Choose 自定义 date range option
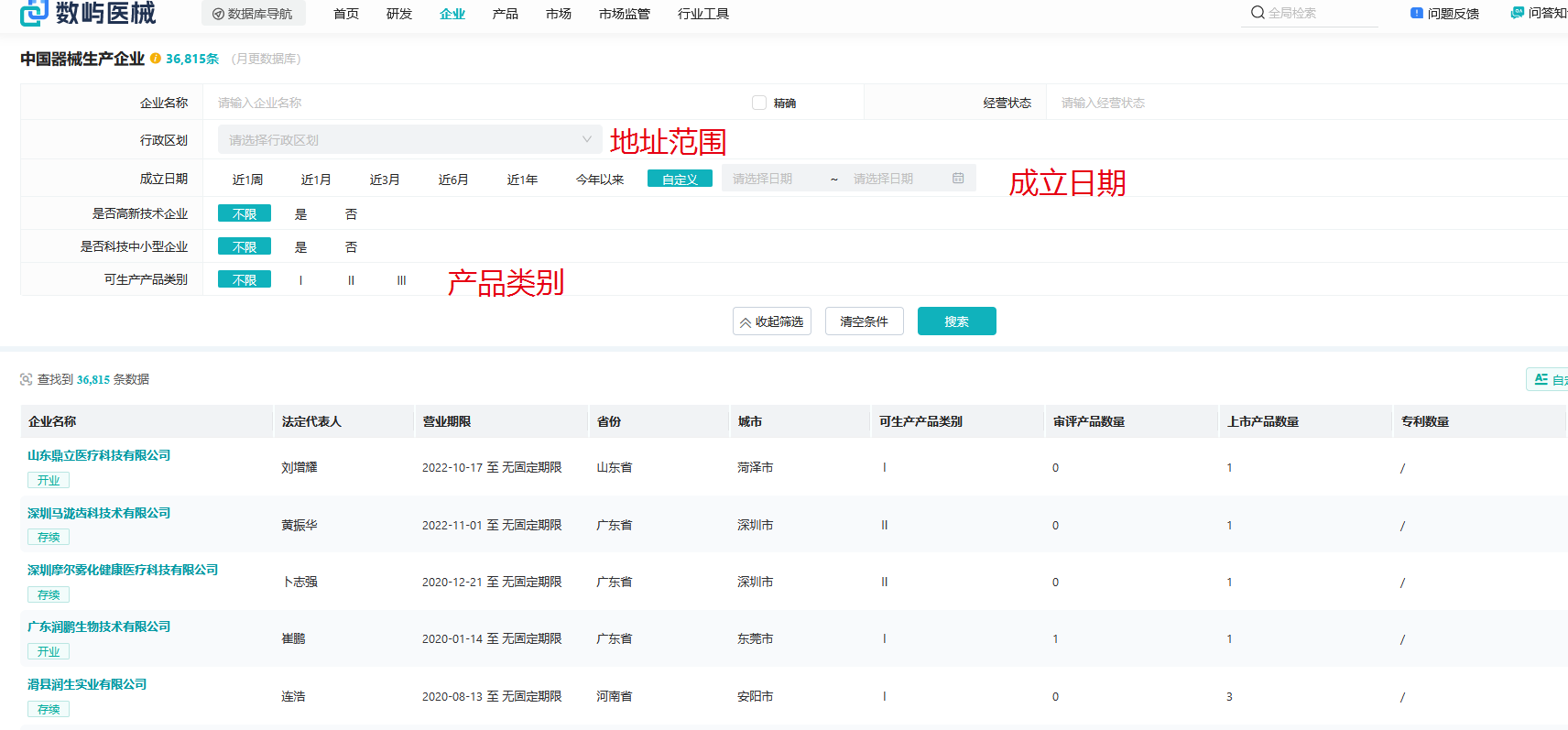The width and height of the screenshot is (1568, 730). click(680, 180)
